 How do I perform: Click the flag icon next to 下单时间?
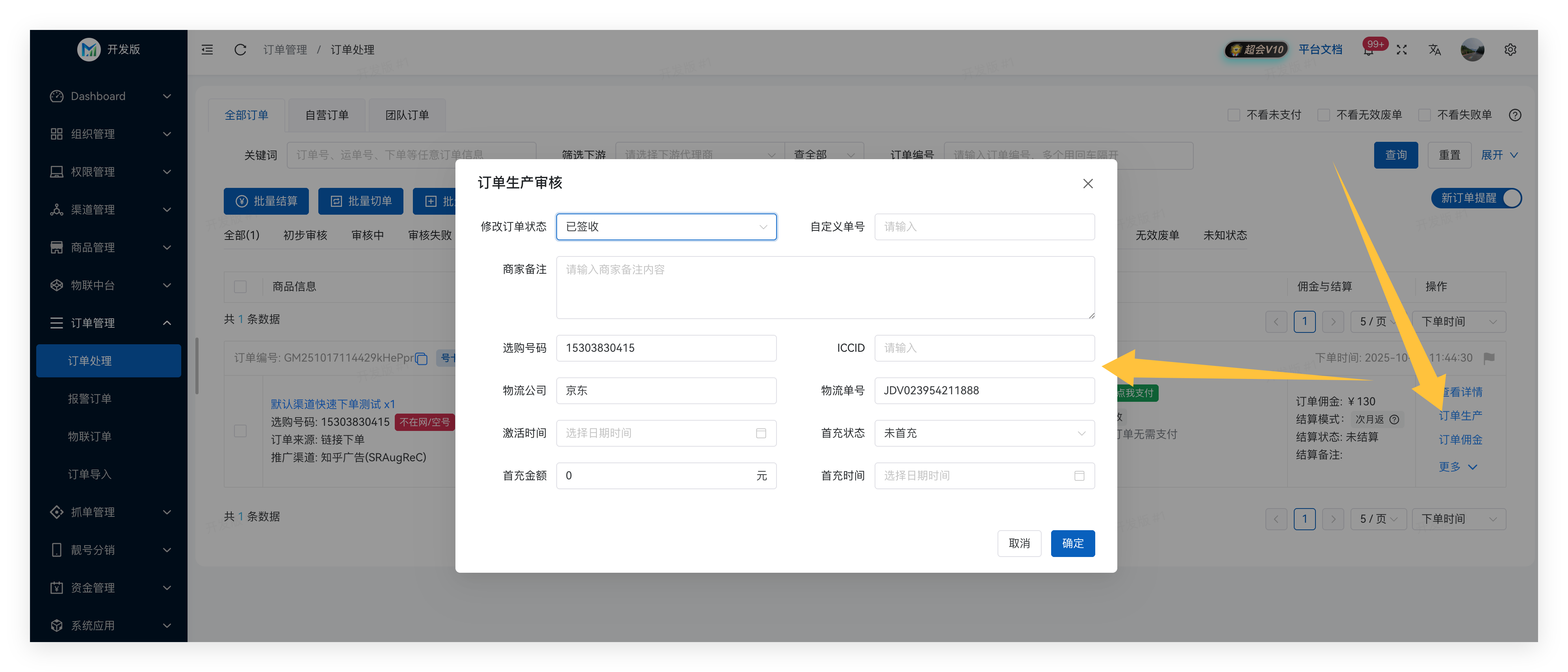tap(1489, 358)
